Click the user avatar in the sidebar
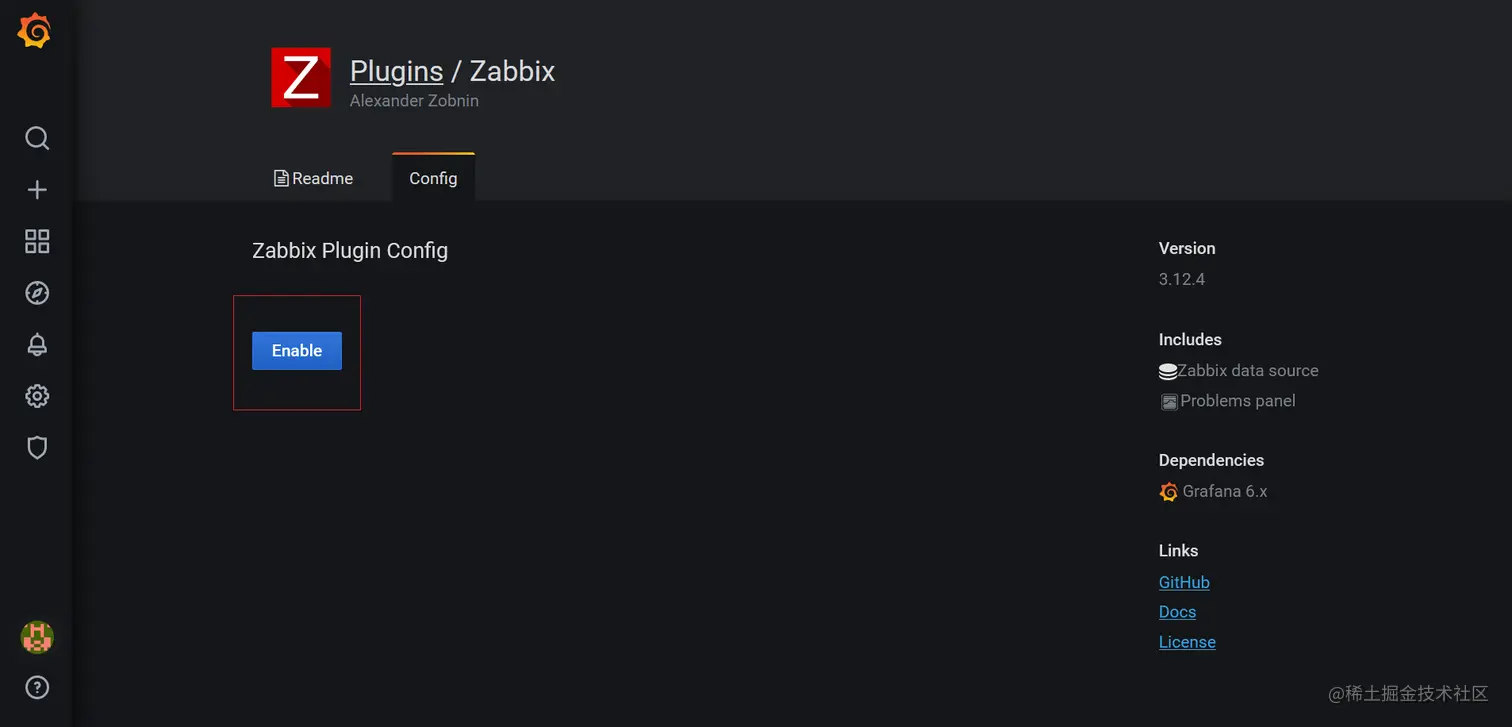This screenshot has width=1512, height=727. [x=36, y=637]
